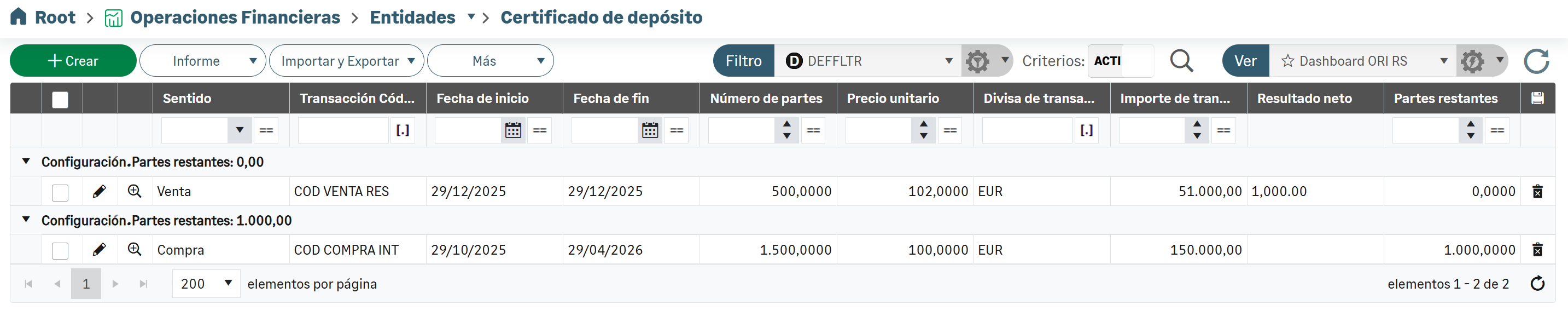The height and width of the screenshot is (316, 1568).
Task: Increase the Número de partes filter value
Action: click(x=786, y=124)
